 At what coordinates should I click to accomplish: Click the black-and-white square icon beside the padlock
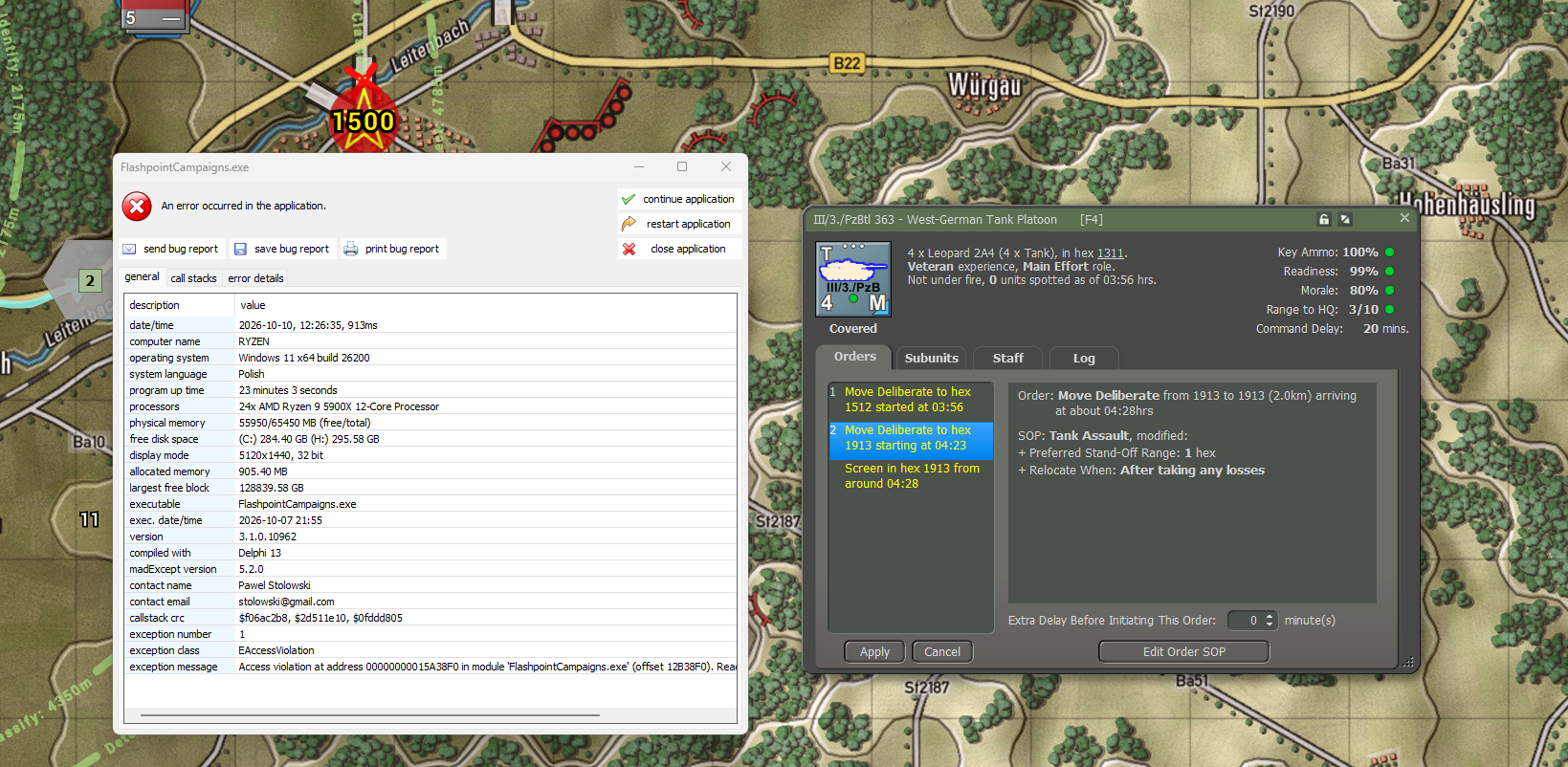(1345, 219)
